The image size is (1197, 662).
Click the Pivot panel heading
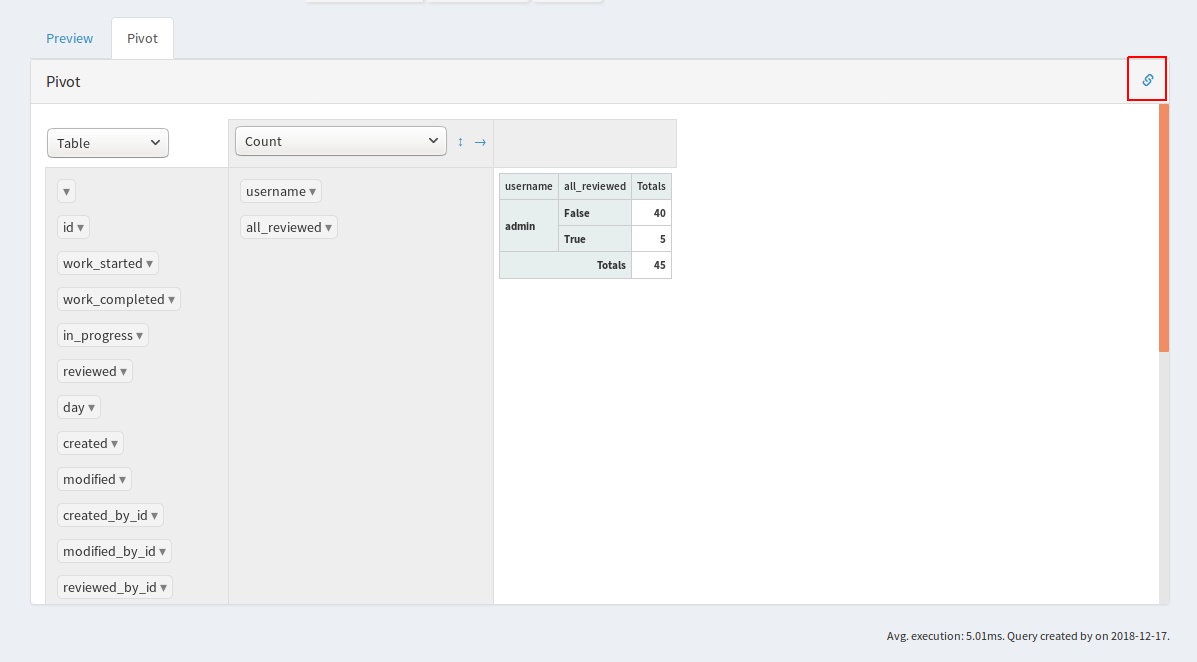click(x=63, y=82)
